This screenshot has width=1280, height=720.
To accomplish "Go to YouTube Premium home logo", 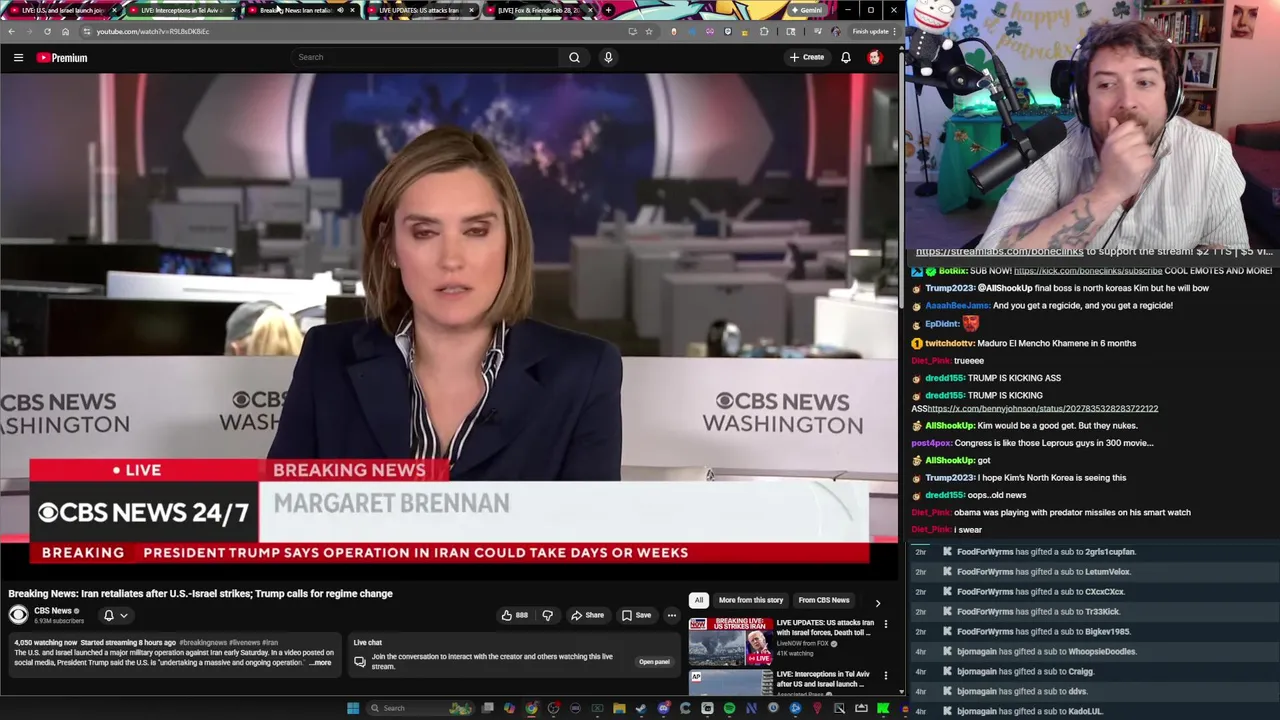I will point(62,58).
